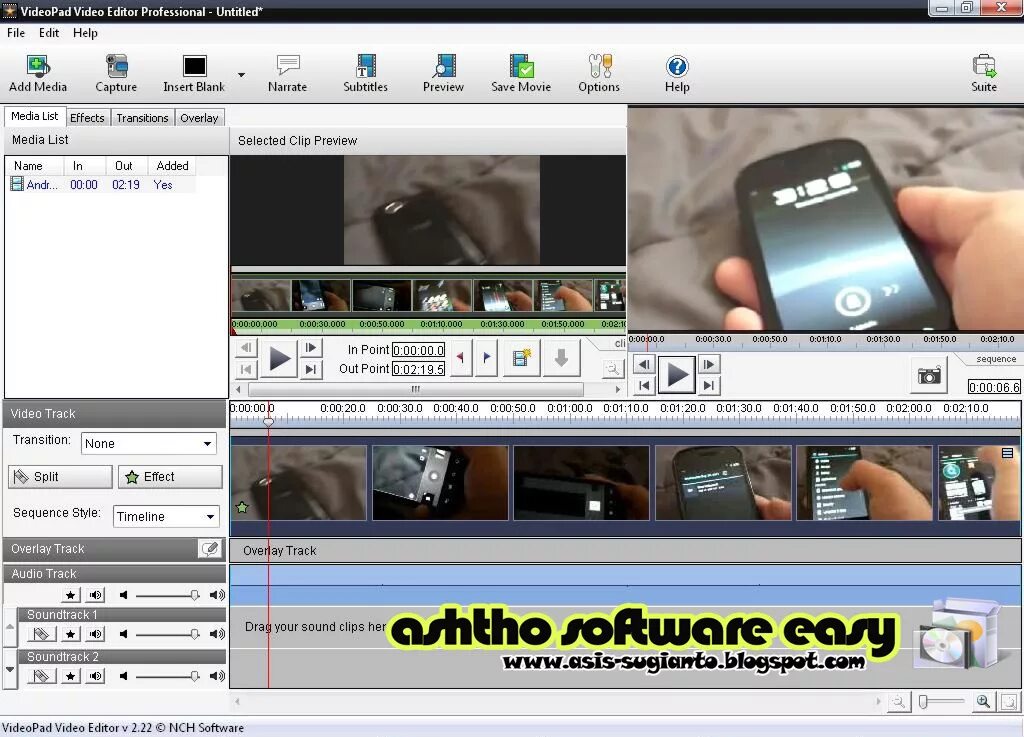Click the Split button
Screen dimensions: 1024x737
tap(60, 477)
